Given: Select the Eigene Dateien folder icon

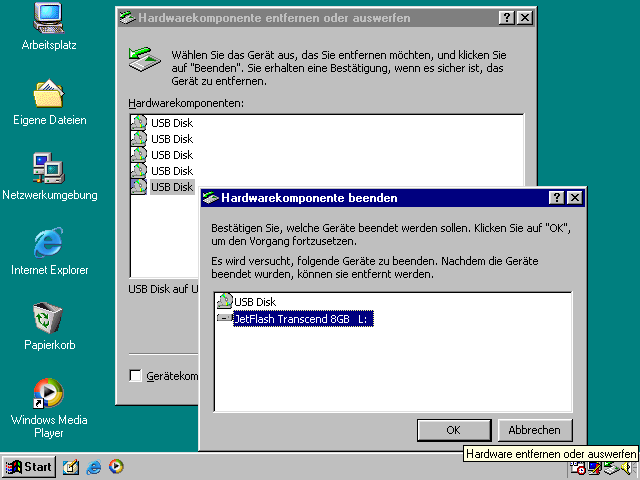Looking at the screenshot, I should pos(49,93).
